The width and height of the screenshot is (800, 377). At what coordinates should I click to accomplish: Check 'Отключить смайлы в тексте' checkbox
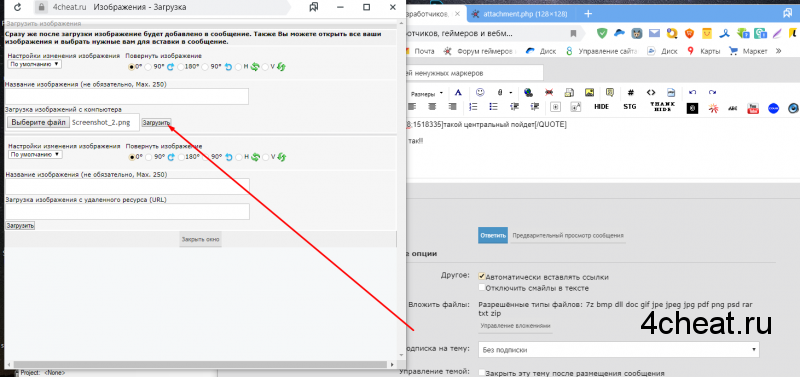coord(482,287)
